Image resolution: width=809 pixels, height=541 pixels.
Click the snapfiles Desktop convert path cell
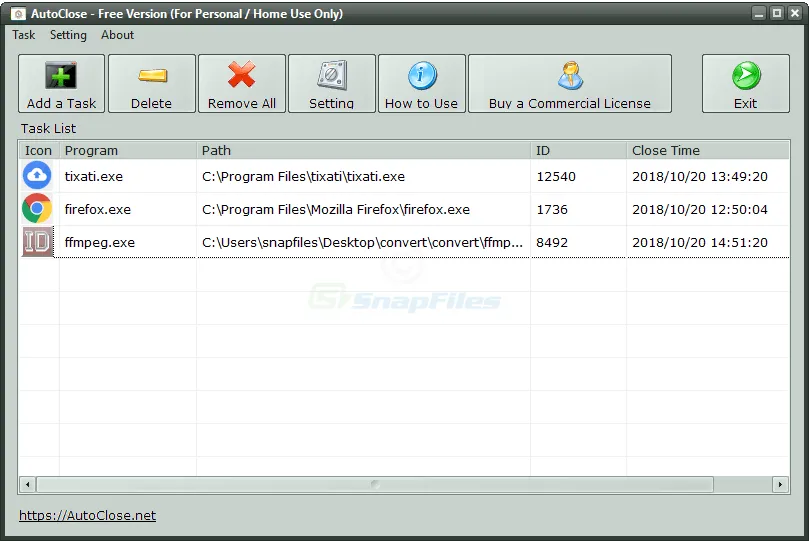pyautogui.click(x=362, y=242)
